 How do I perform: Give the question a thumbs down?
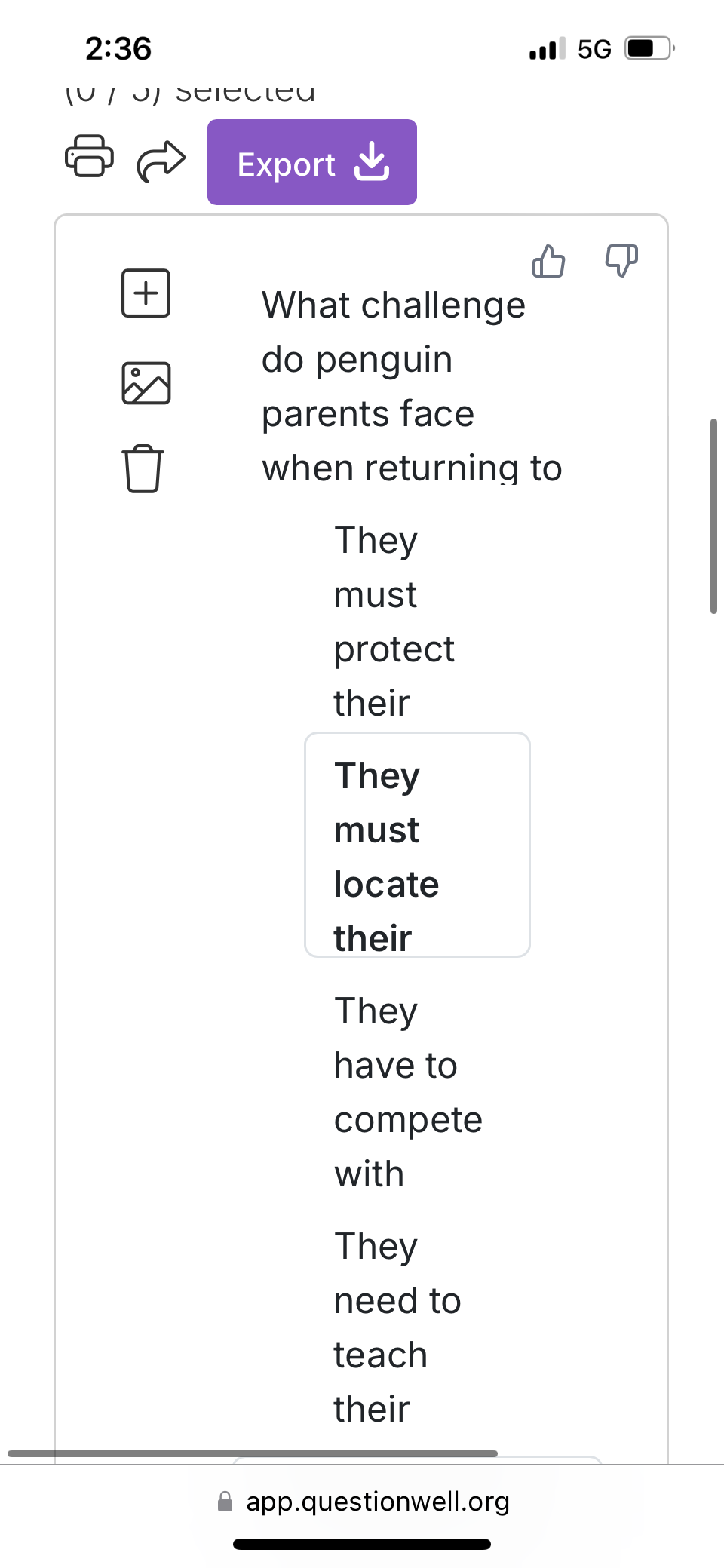click(621, 260)
